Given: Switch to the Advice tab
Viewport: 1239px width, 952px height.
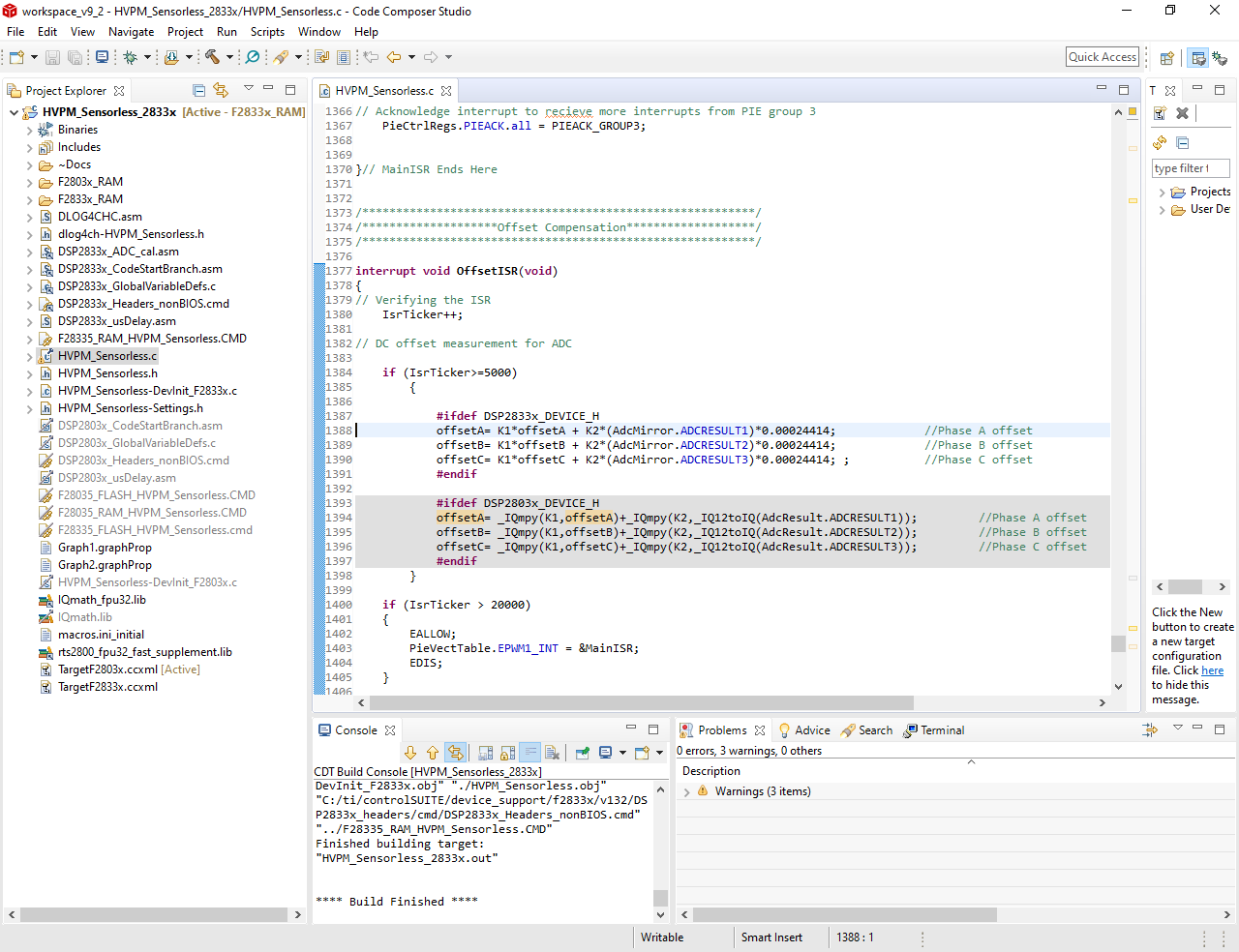Looking at the screenshot, I should click(x=811, y=730).
